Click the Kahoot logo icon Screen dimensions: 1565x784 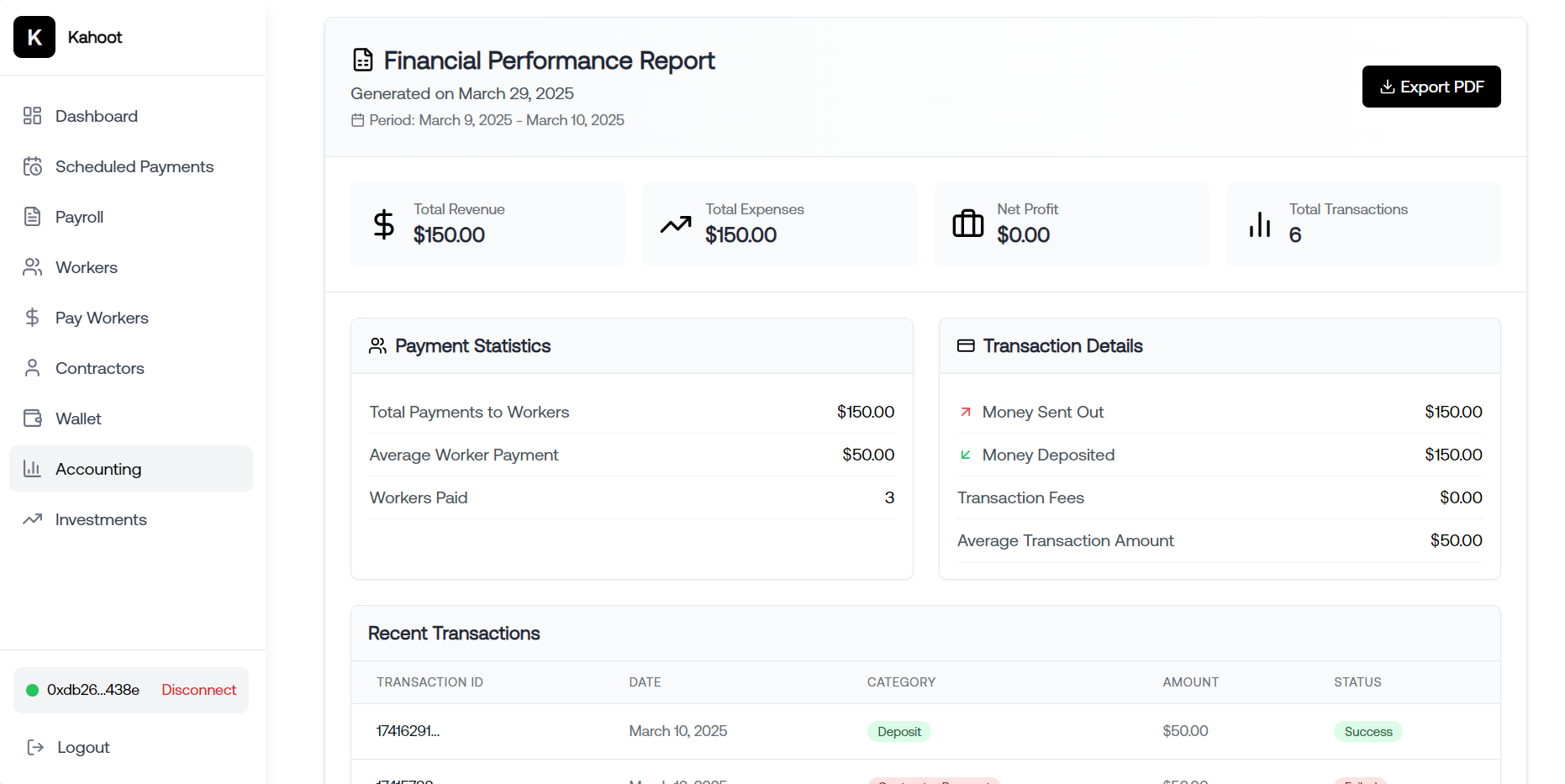(x=34, y=37)
